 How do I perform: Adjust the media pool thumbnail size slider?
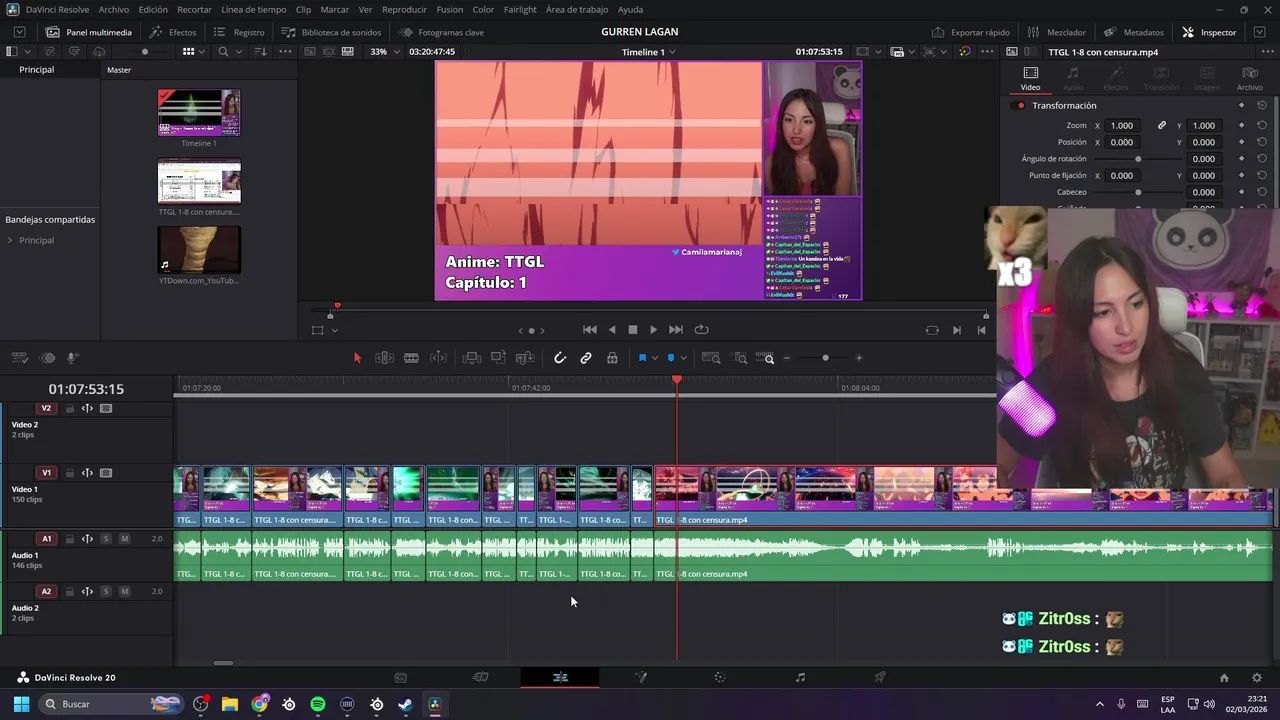[x=145, y=51]
